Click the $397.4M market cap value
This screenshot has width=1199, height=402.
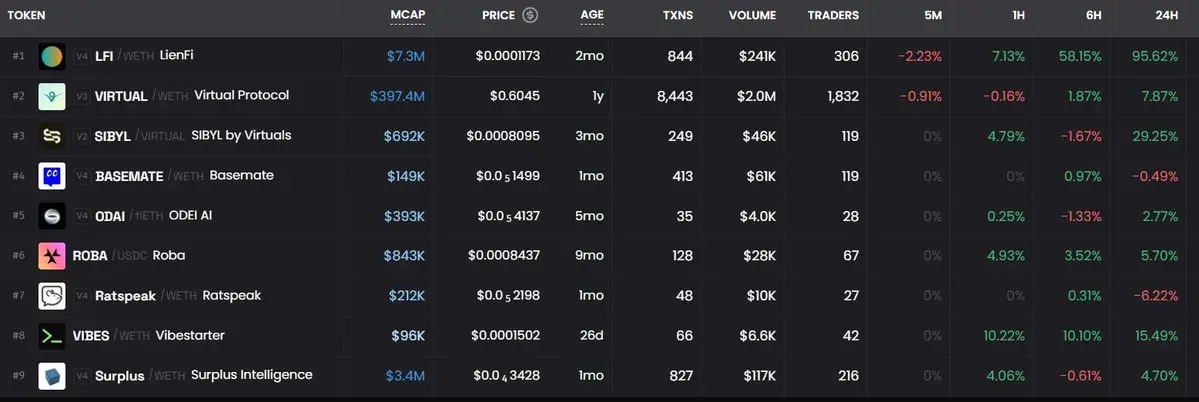click(x=397, y=96)
